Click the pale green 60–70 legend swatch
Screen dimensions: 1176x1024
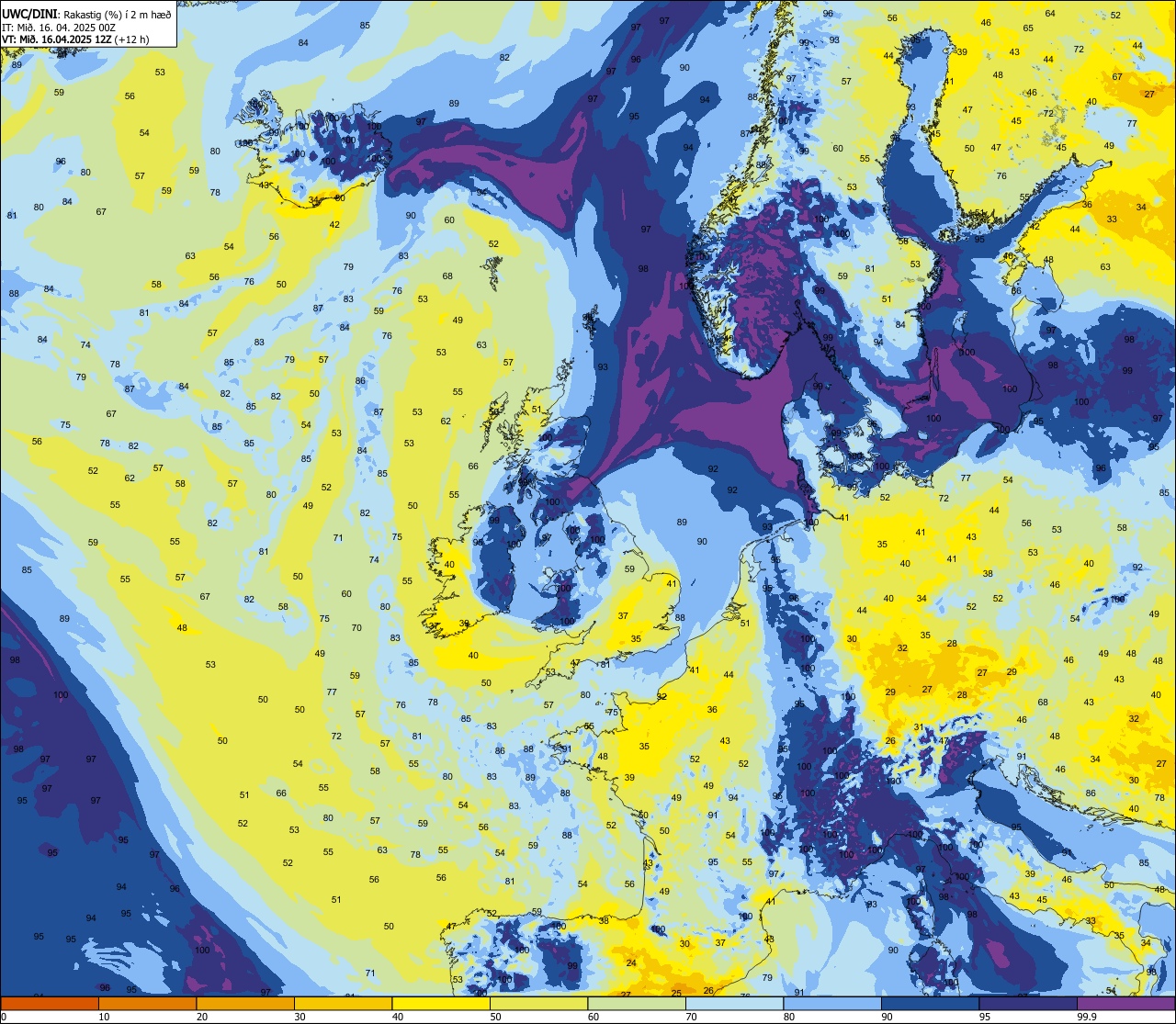pyautogui.click(x=637, y=1003)
